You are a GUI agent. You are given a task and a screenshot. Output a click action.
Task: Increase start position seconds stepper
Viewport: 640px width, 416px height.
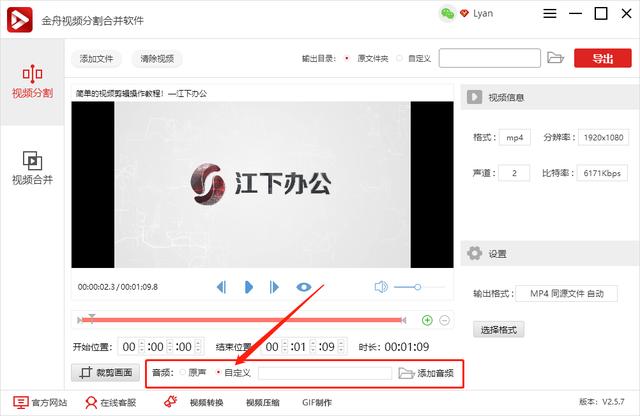pyautogui.click(x=198, y=344)
